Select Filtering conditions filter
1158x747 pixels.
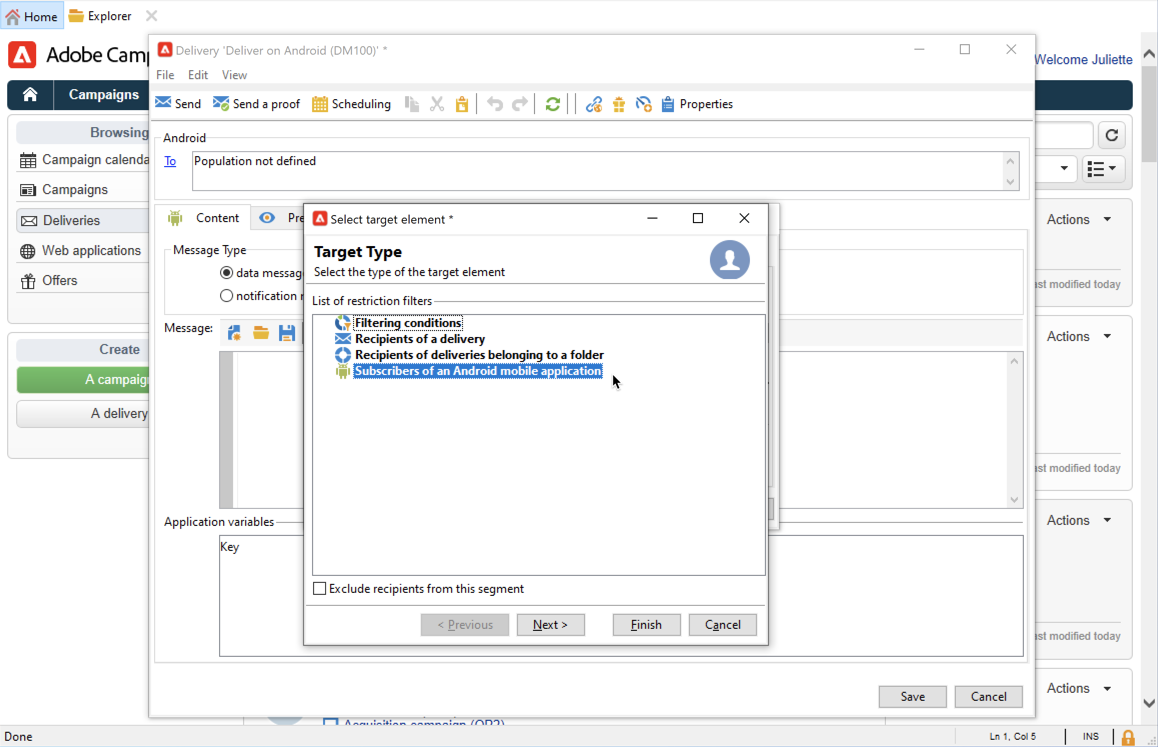tap(408, 323)
